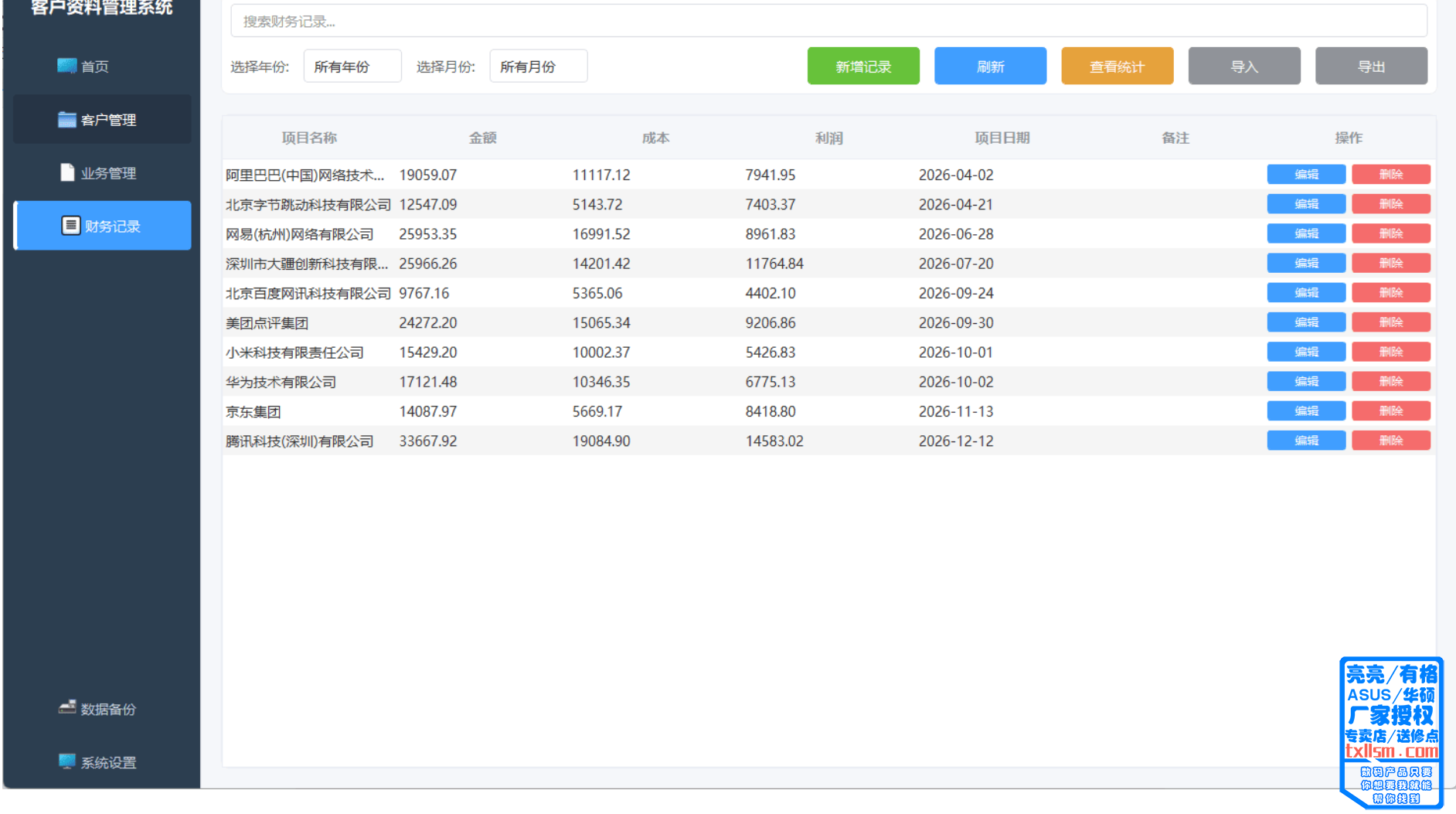The height and width of the screenshot is (814, 1456).
Task: Click the green 新增记录 button
Action: point(862,66)
